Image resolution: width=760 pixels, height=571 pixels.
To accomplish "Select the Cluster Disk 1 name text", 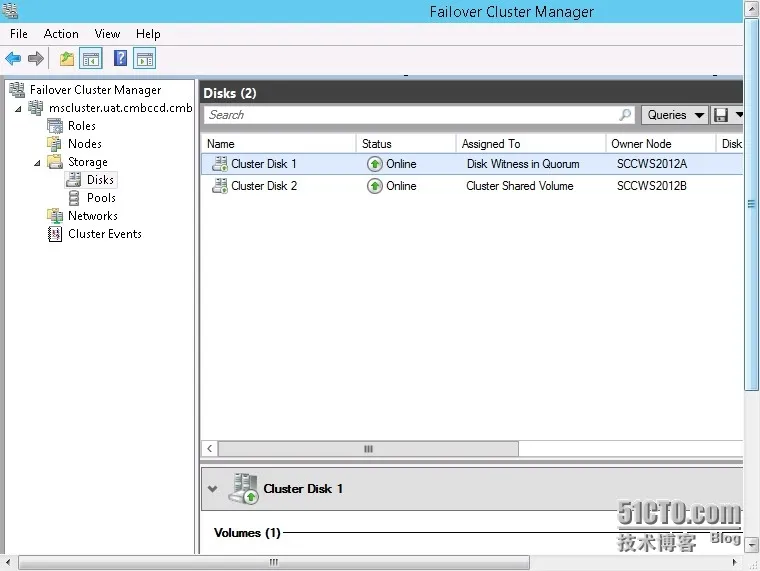I will coord(264,164).
